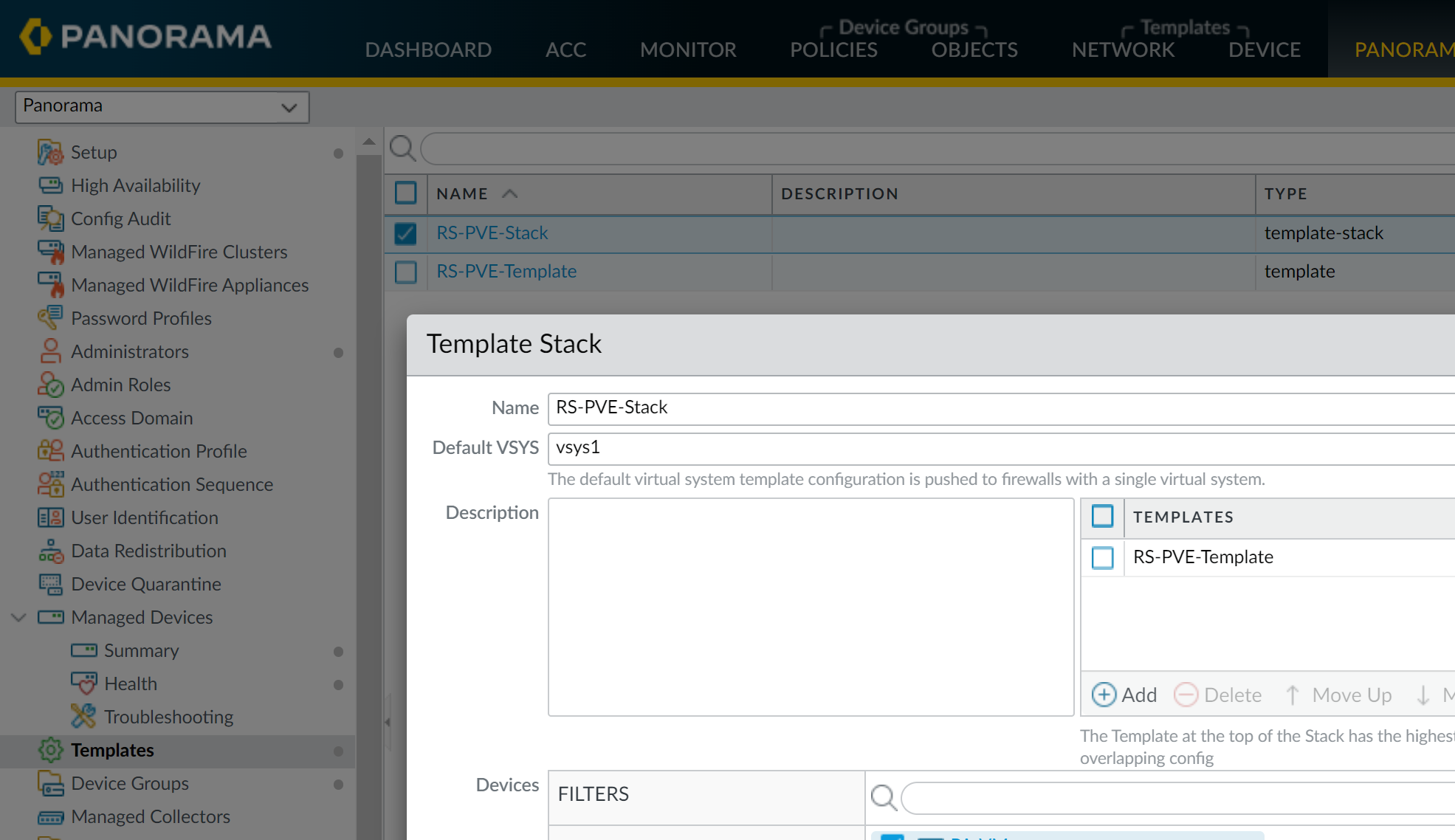Uncheck the RS-PVE-Stack row checkbox

point(405,233)
